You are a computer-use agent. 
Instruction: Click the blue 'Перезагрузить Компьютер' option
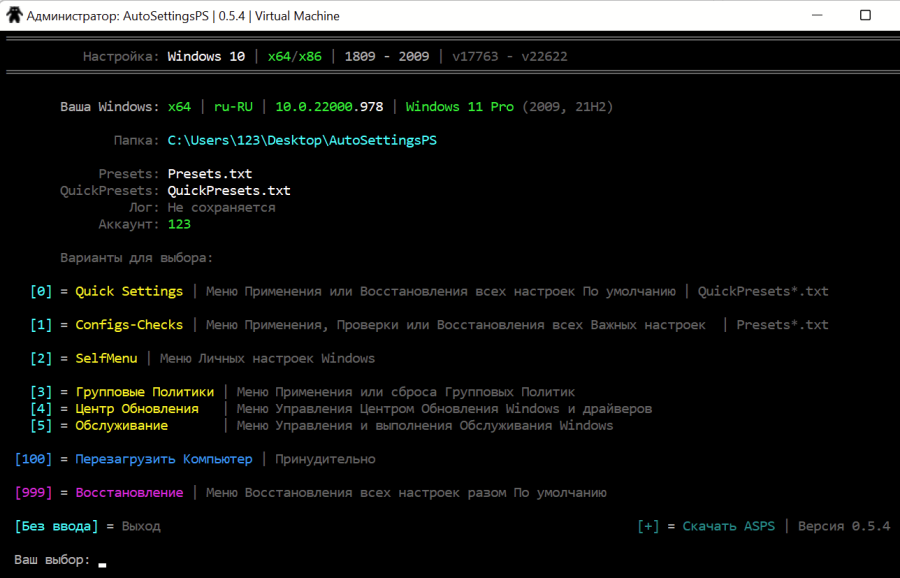164,459
